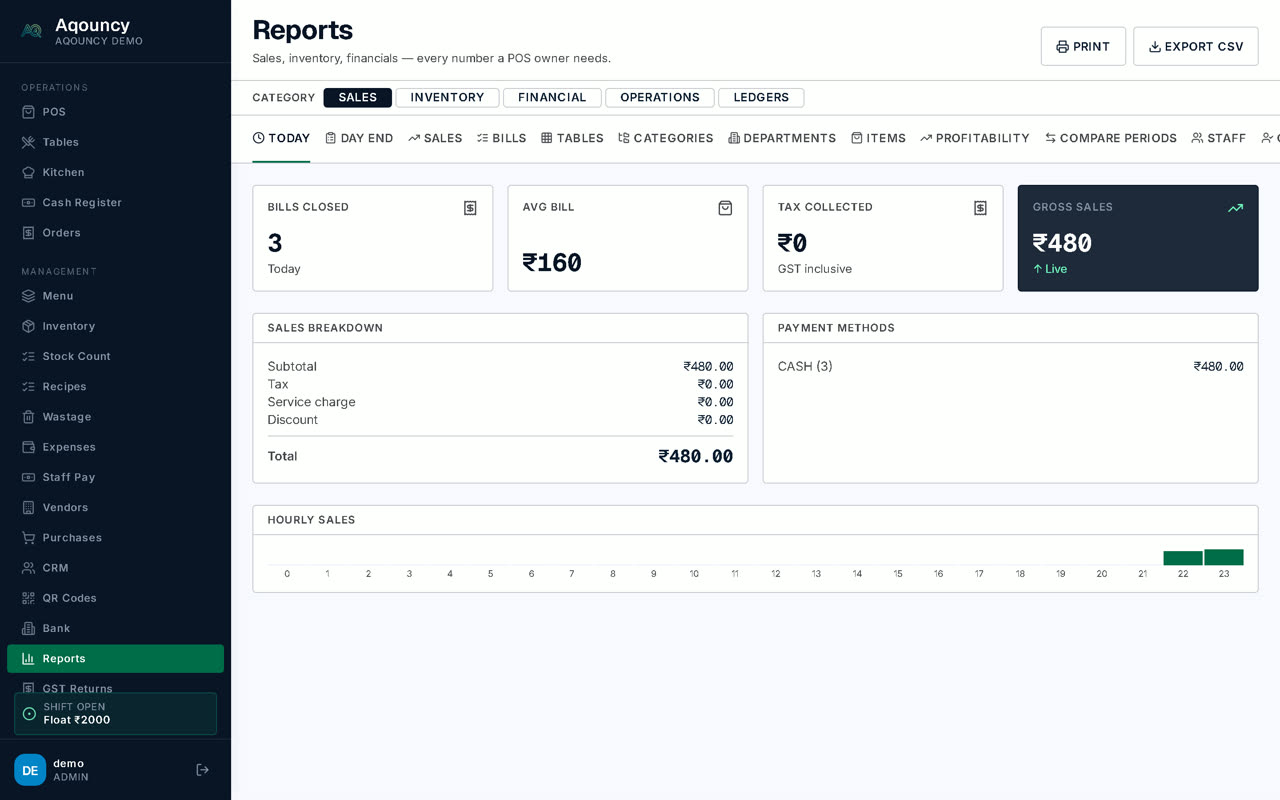Click the Menu layers icon
Image resolution: width=1280 pixels, height=800 pixels.
(28, 296)
